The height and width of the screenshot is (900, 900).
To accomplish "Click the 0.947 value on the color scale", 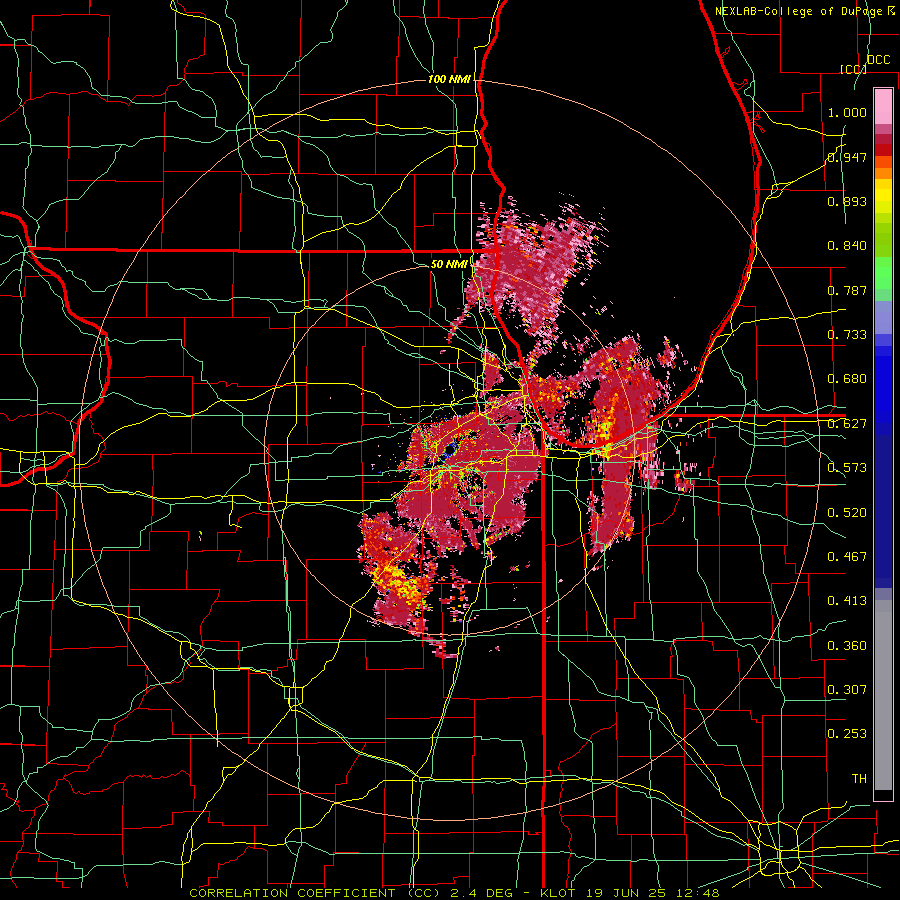I will click(847, 157).
